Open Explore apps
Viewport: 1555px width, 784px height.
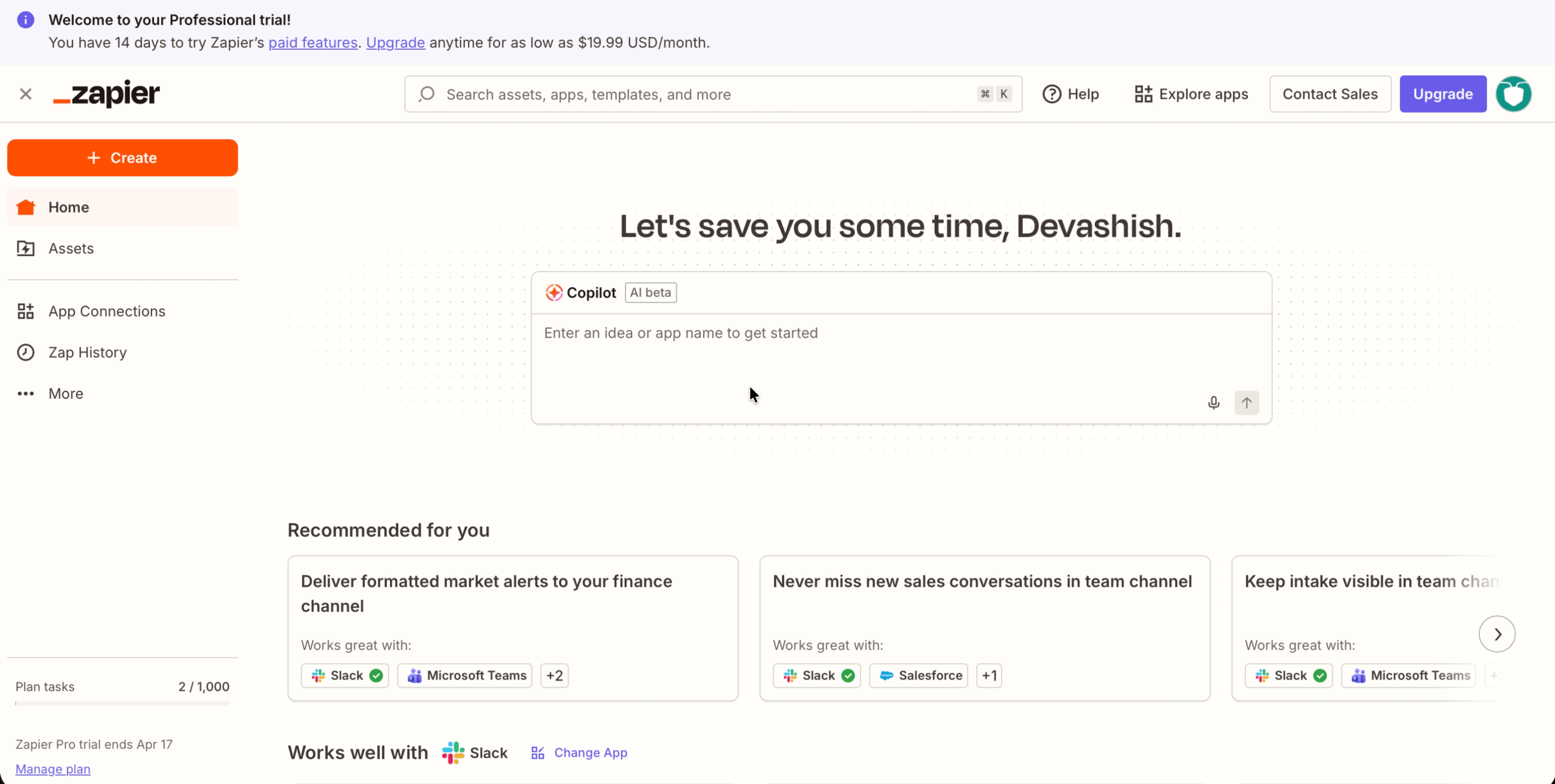(x=1190, y=94)
